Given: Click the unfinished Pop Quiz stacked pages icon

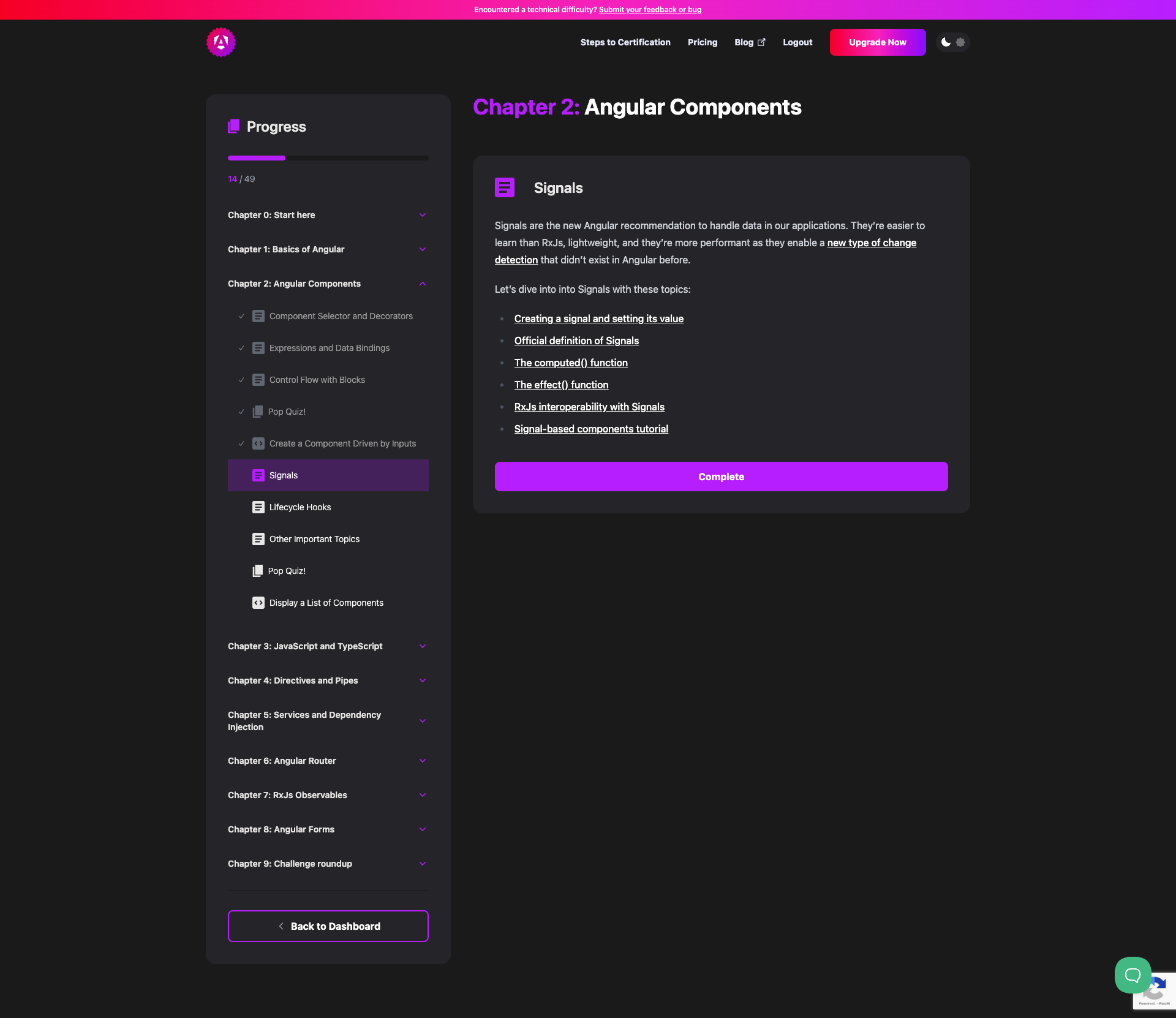Looking at the screenshot, I should [x=258, y=571].
